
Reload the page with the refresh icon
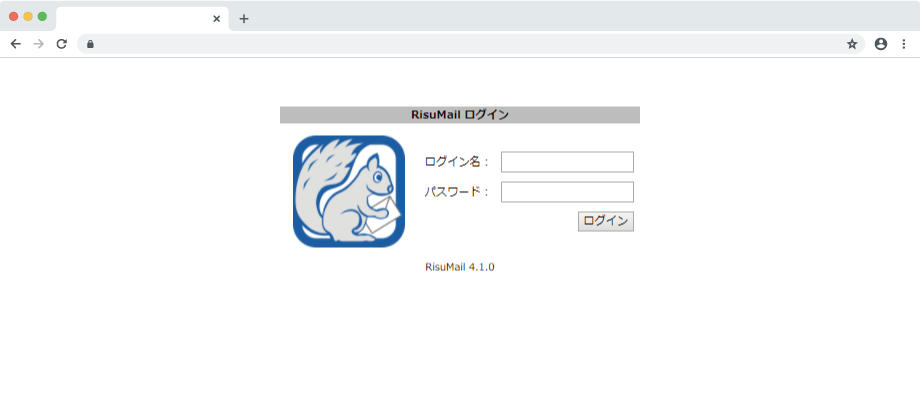point(62,44)
